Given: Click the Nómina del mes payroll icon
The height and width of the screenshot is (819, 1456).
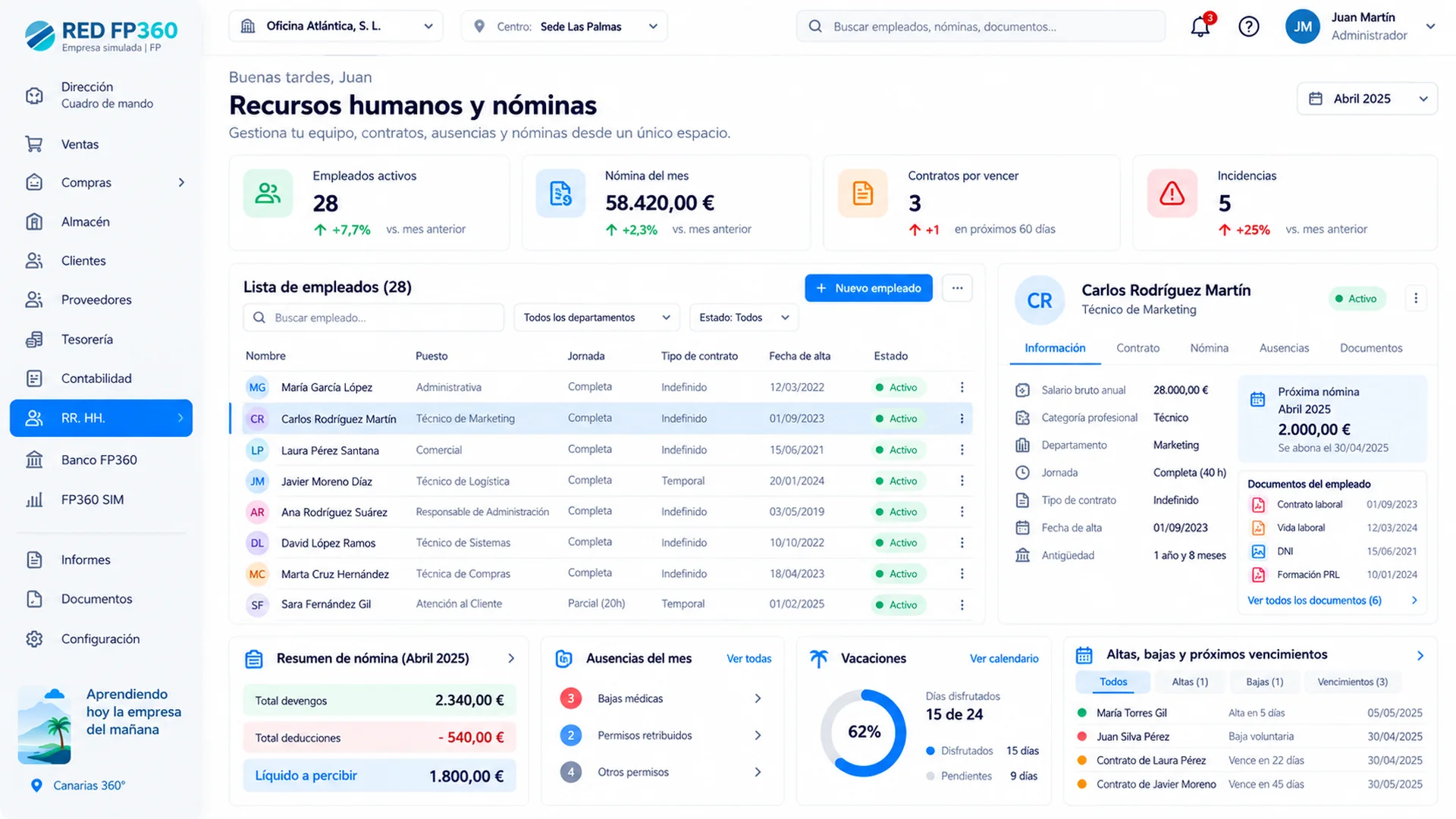Looking at the screenshot, I should (x=560, y=193).
